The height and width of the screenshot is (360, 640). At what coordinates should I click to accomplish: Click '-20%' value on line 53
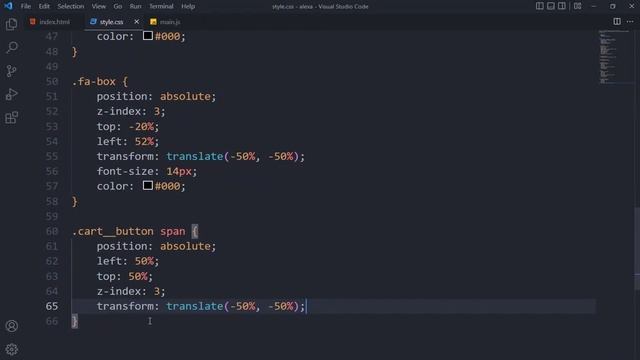[x=141, y=127]
